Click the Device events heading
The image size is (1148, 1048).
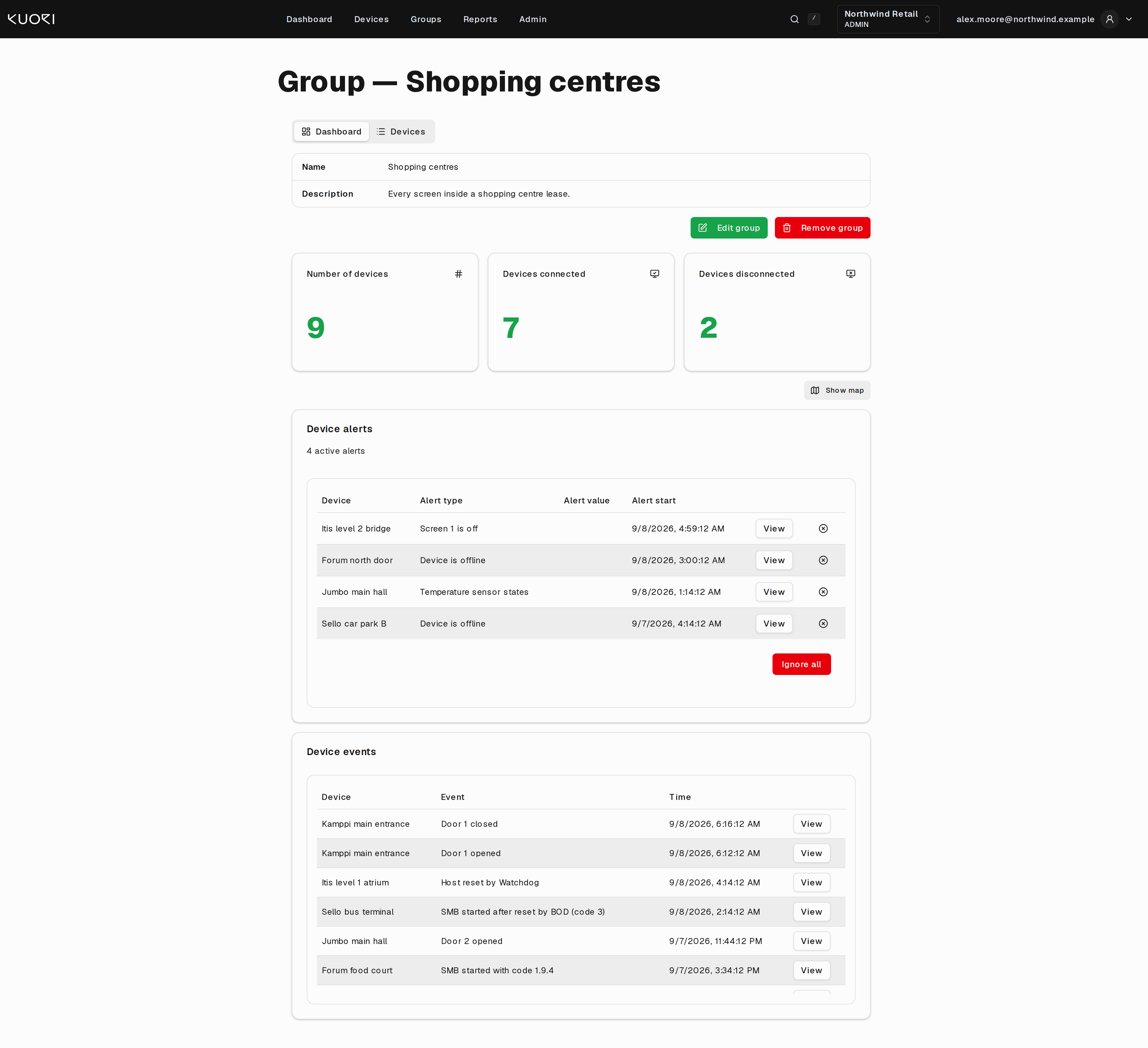coord(341,752)
